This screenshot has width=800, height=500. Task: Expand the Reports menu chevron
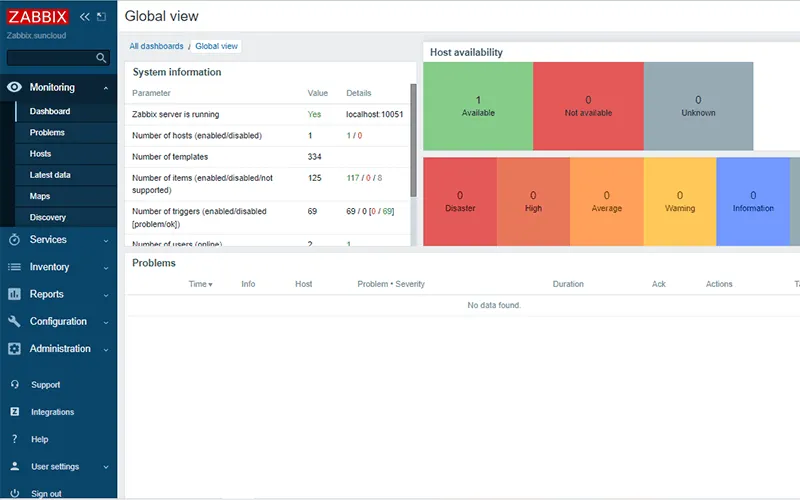coord(106,295)
